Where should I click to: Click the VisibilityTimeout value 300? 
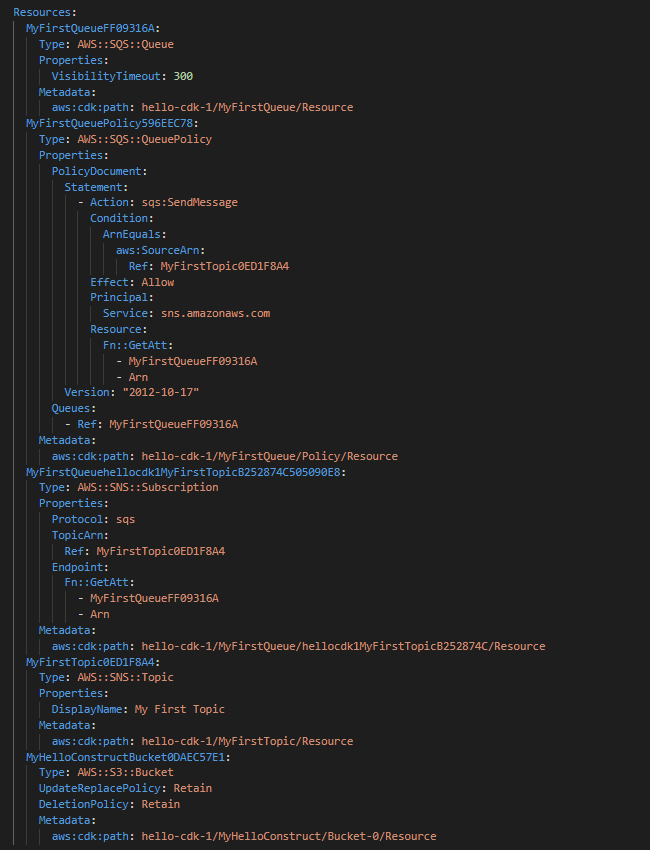coord(184,75)
